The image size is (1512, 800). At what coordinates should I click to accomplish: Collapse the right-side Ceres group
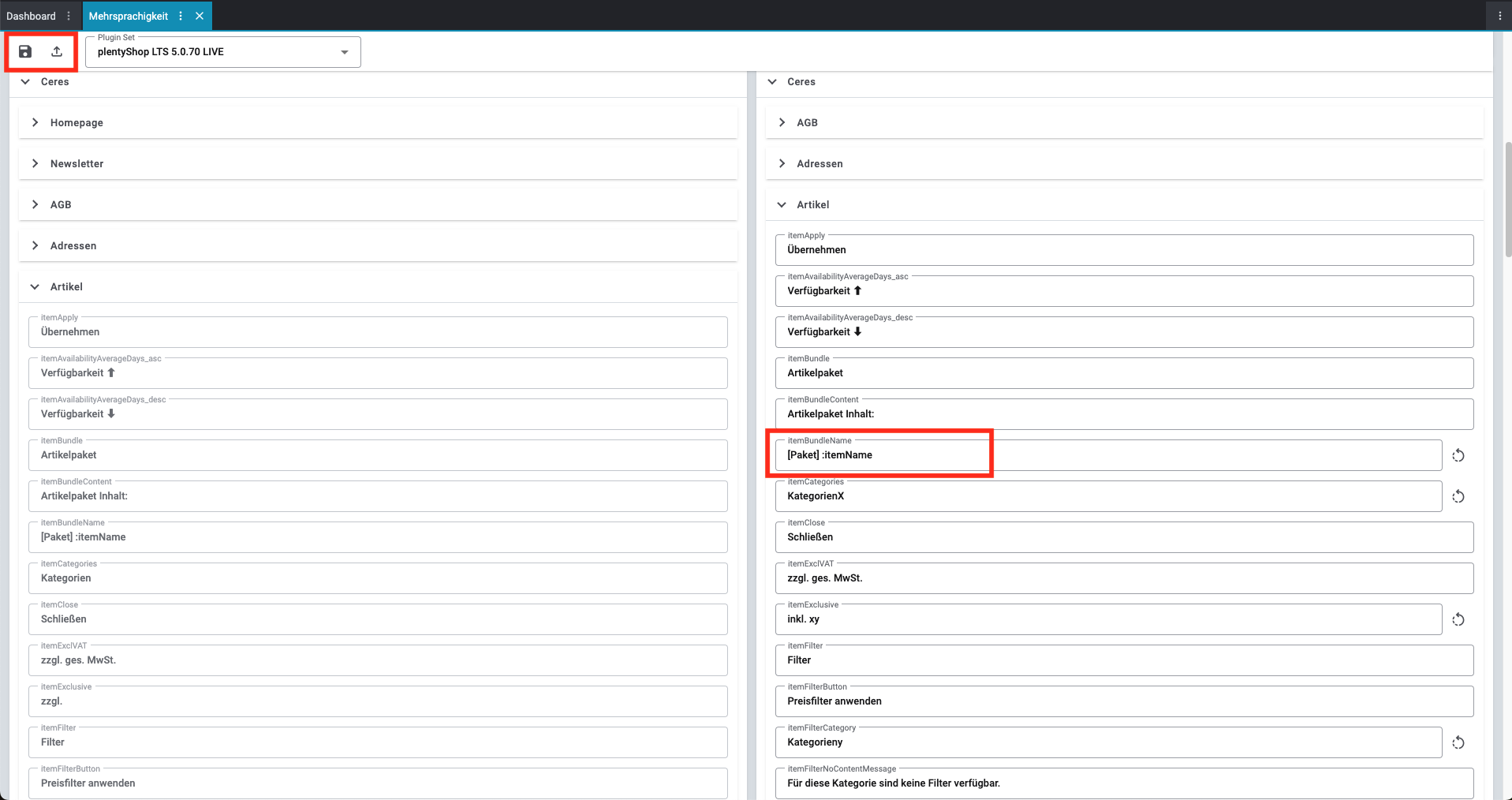pos(772,81)
